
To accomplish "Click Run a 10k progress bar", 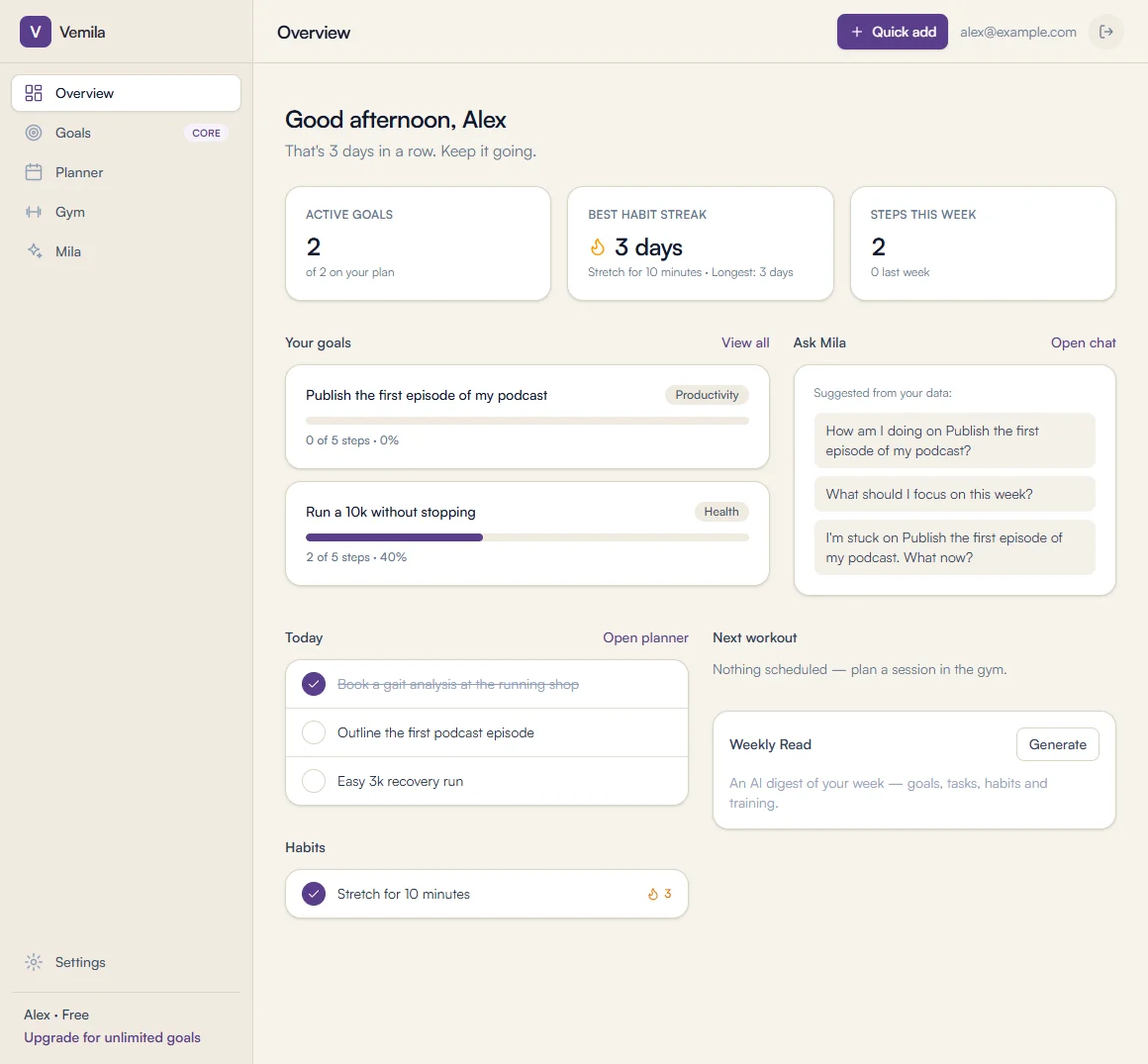I will click(527, 537).
